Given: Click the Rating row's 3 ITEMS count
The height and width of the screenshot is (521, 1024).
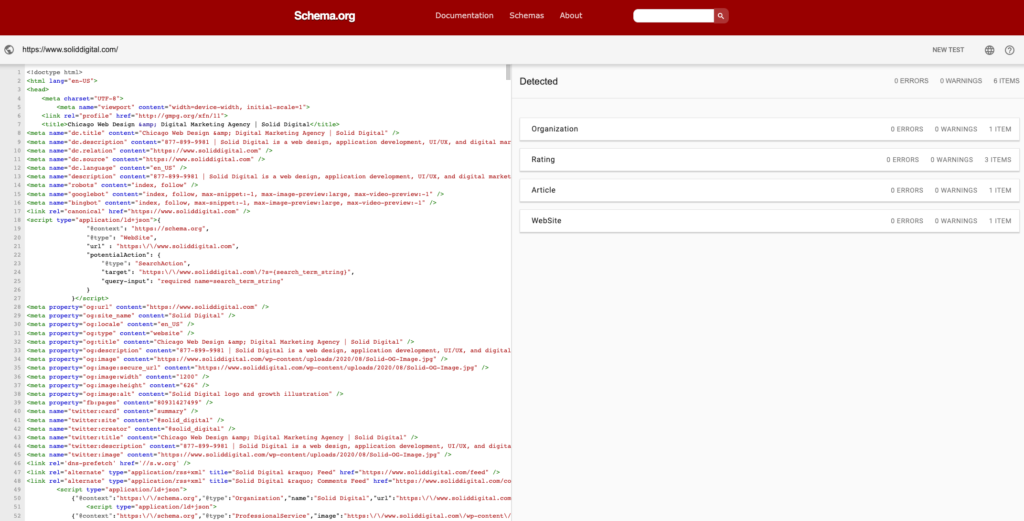Looking at the screenshot, I should pos(998,159).
